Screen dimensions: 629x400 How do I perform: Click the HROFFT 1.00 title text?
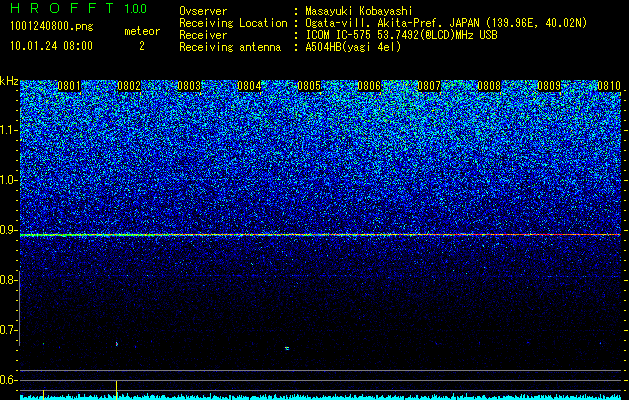78,8
